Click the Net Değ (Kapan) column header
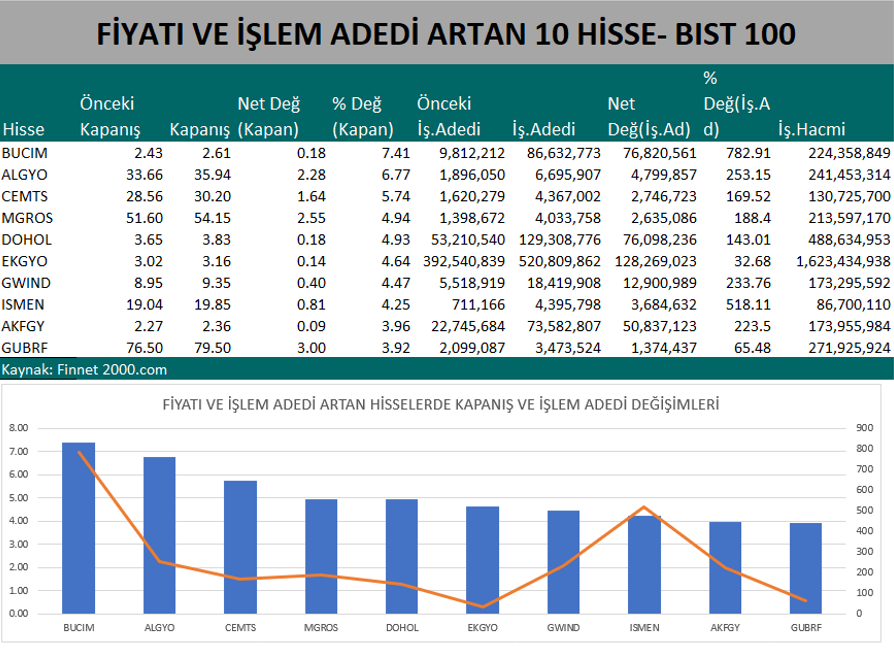Screen dimensions: 894x649 [x=268, y=116]
